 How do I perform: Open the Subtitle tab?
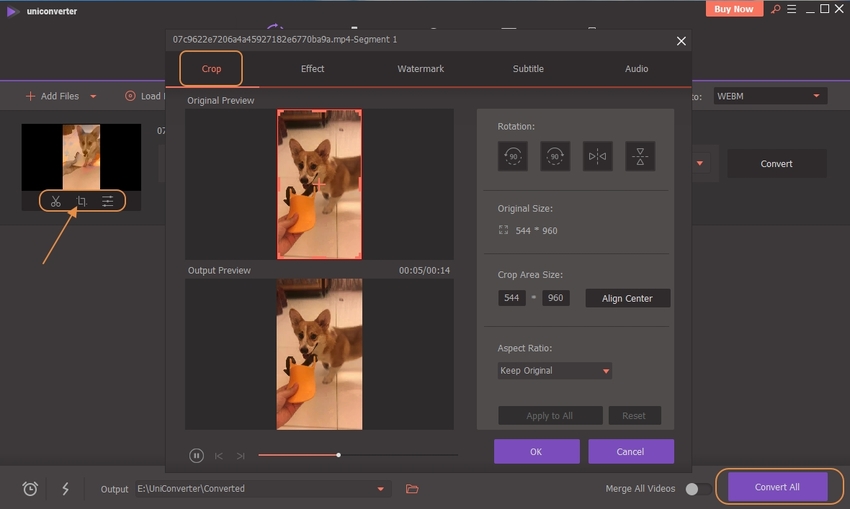click(528, 69)
